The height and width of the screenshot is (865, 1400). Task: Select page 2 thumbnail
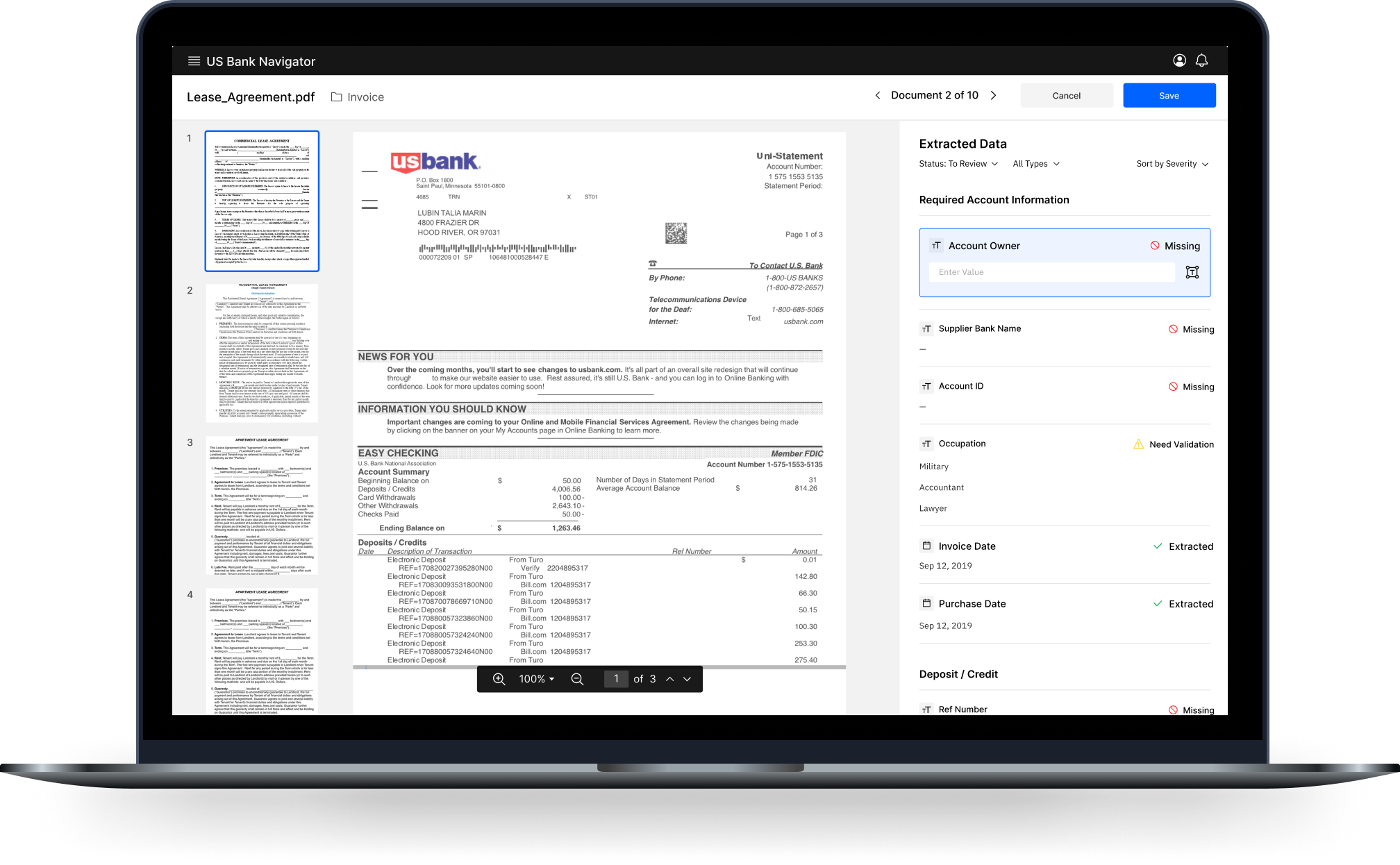click(x=262, y=353)
